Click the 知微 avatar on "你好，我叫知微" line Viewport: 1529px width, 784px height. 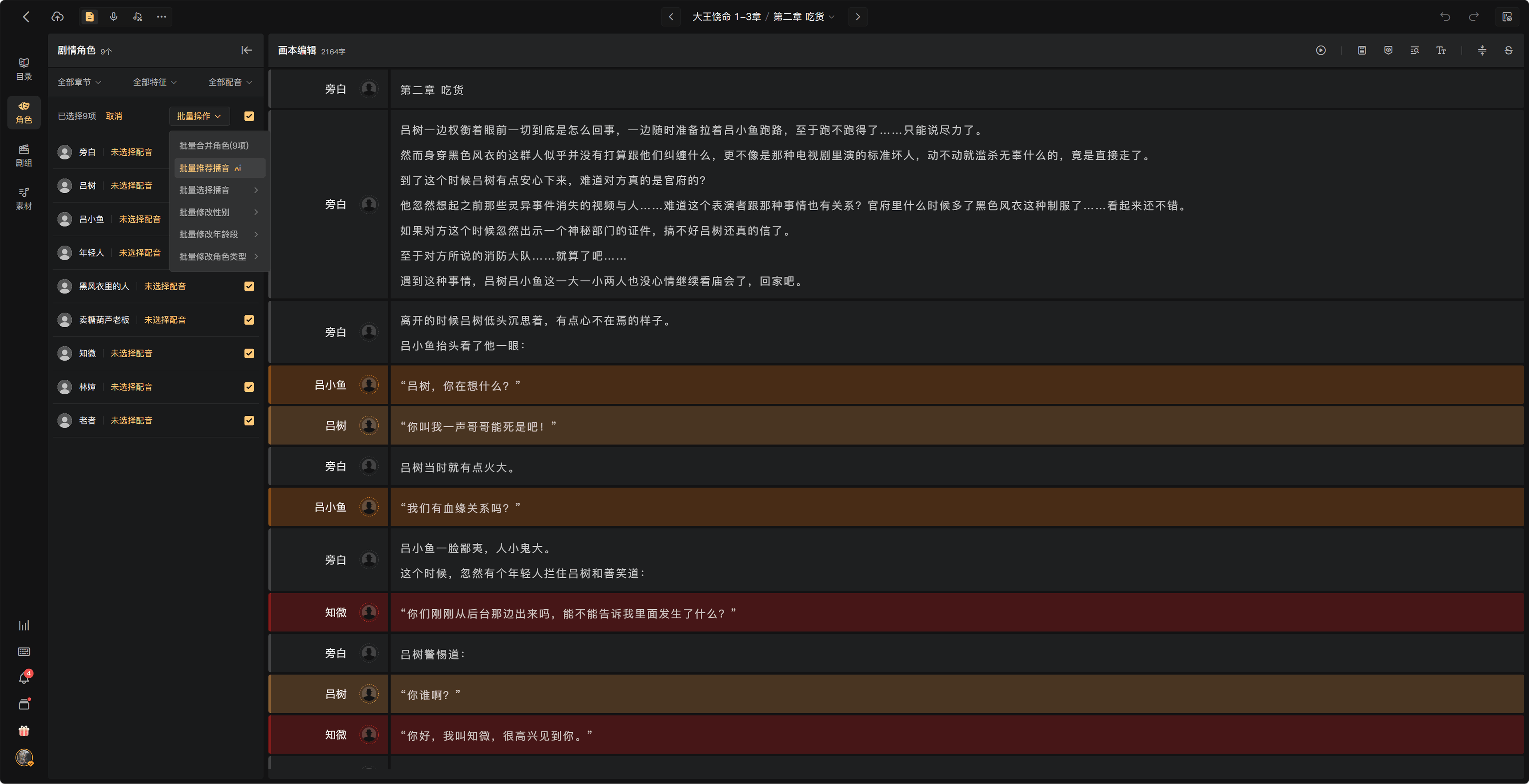(369, 735)
